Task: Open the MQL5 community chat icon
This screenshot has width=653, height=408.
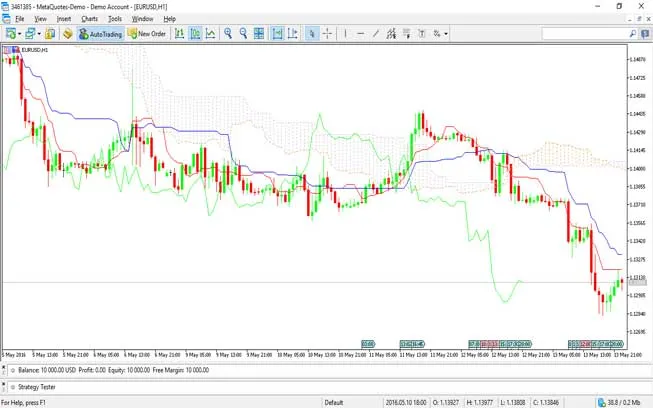Action: coord(645,34)
